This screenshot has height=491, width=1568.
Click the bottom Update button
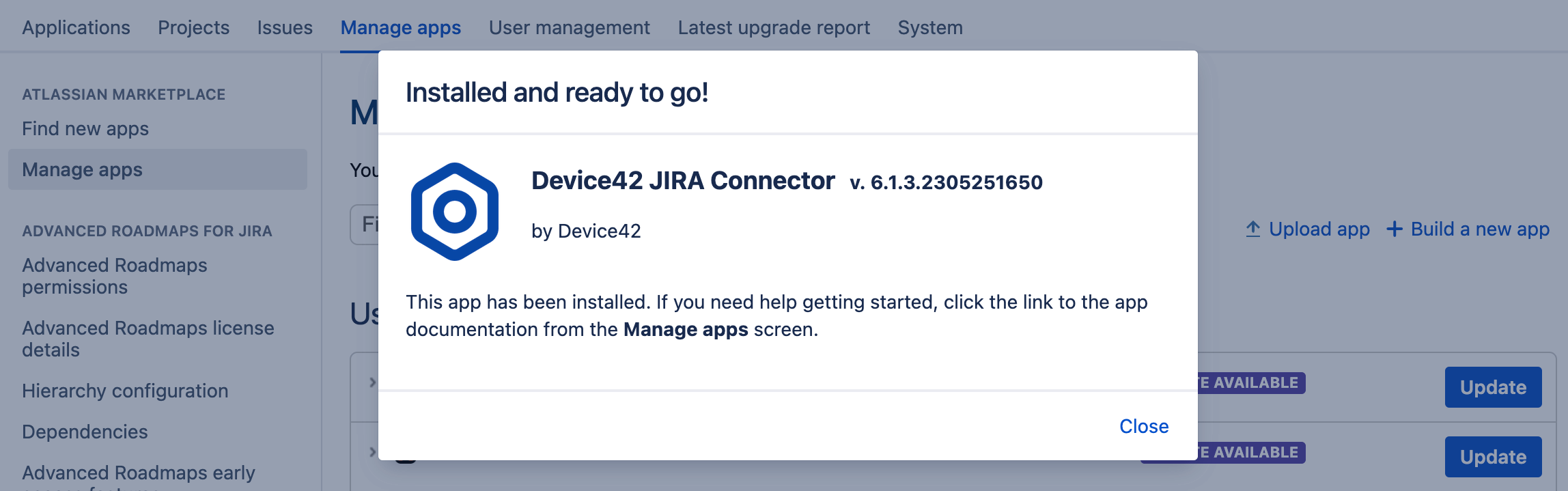point(1493,457)
